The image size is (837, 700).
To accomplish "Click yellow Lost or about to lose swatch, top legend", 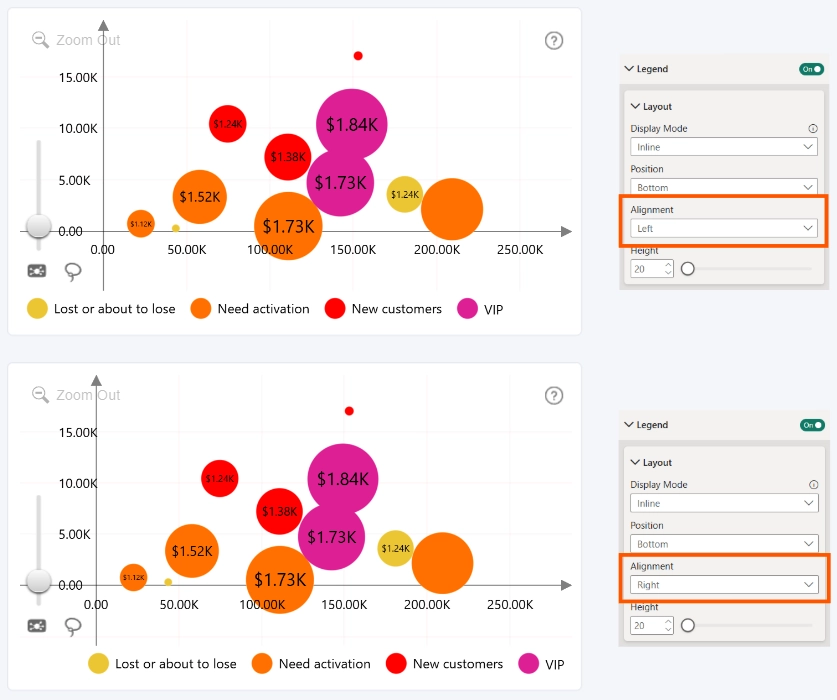I will [x=37, y=309].
